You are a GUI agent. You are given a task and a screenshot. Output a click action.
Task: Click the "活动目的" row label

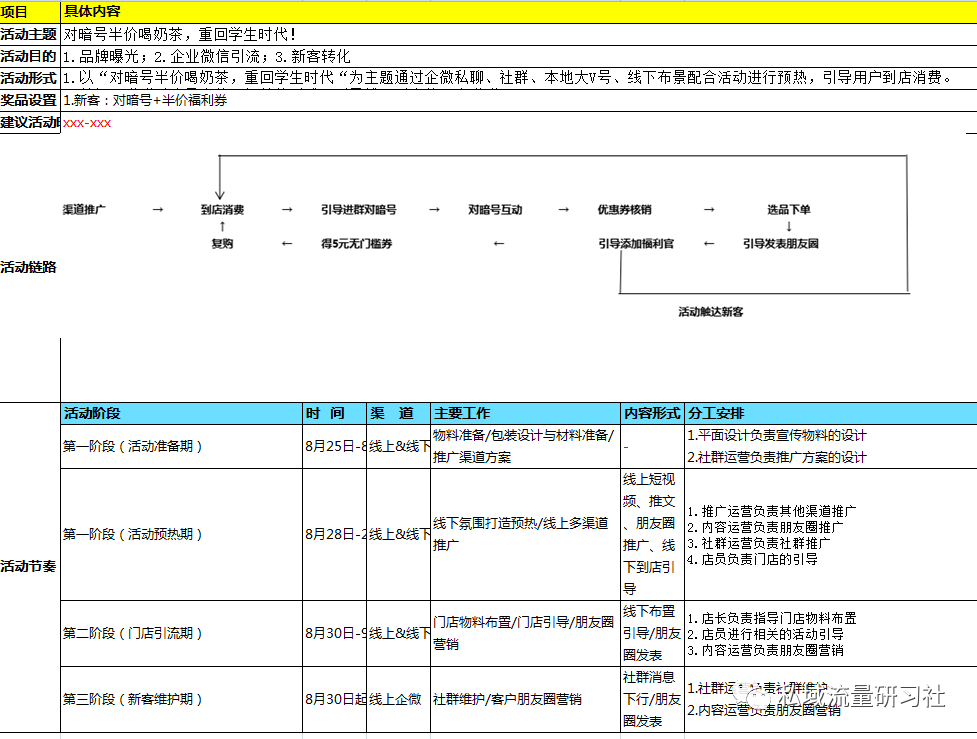click(30, 57)
